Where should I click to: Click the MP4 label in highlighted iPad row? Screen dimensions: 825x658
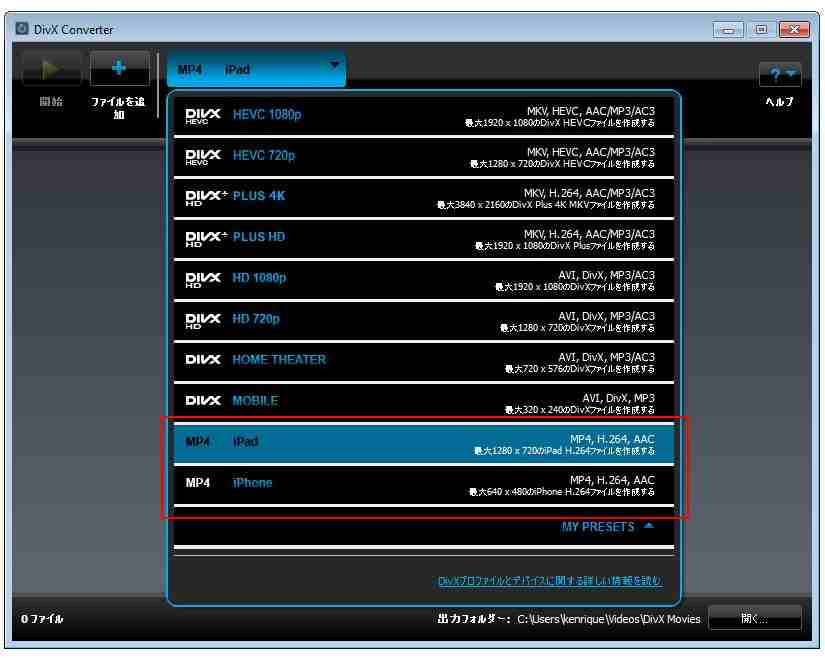[x=198, y=442]
